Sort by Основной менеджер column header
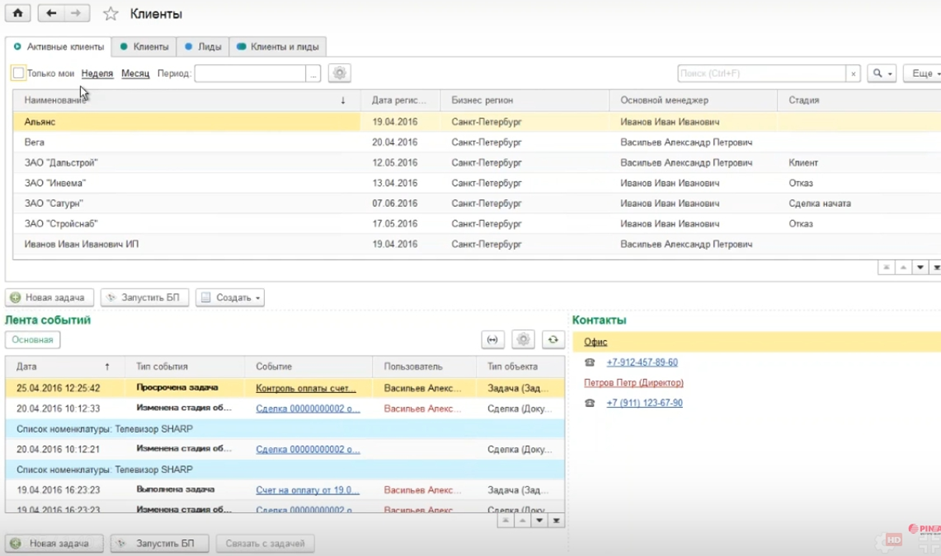 (693, 100)
